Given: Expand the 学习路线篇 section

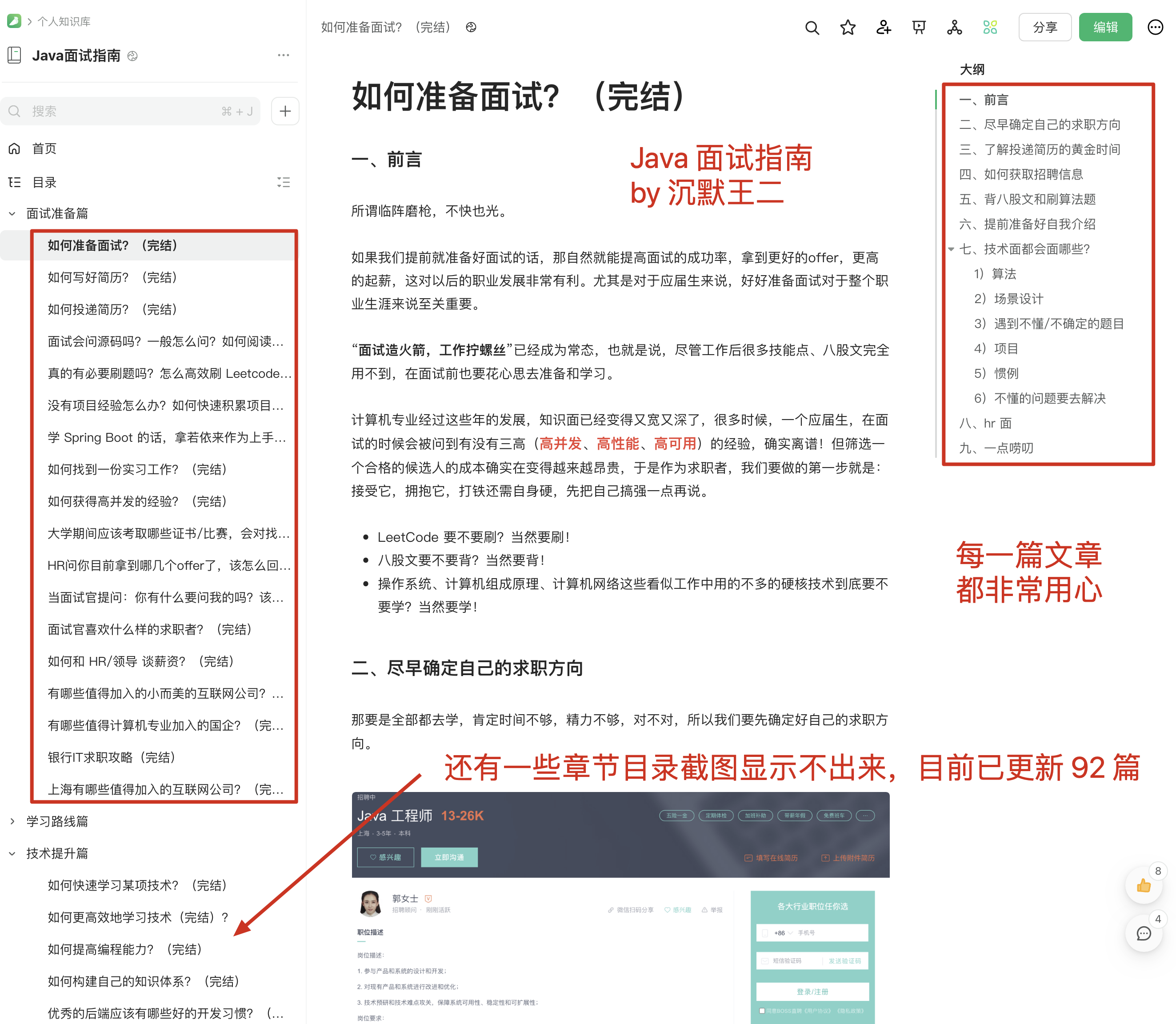Looking at the screenshot, I should coord(12,821).
